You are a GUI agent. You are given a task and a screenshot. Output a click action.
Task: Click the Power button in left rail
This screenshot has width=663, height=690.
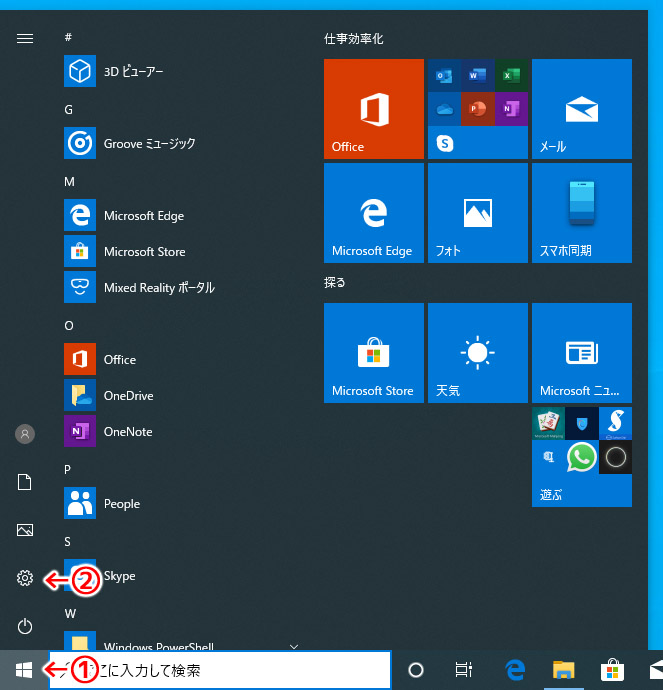coord(25,626)
